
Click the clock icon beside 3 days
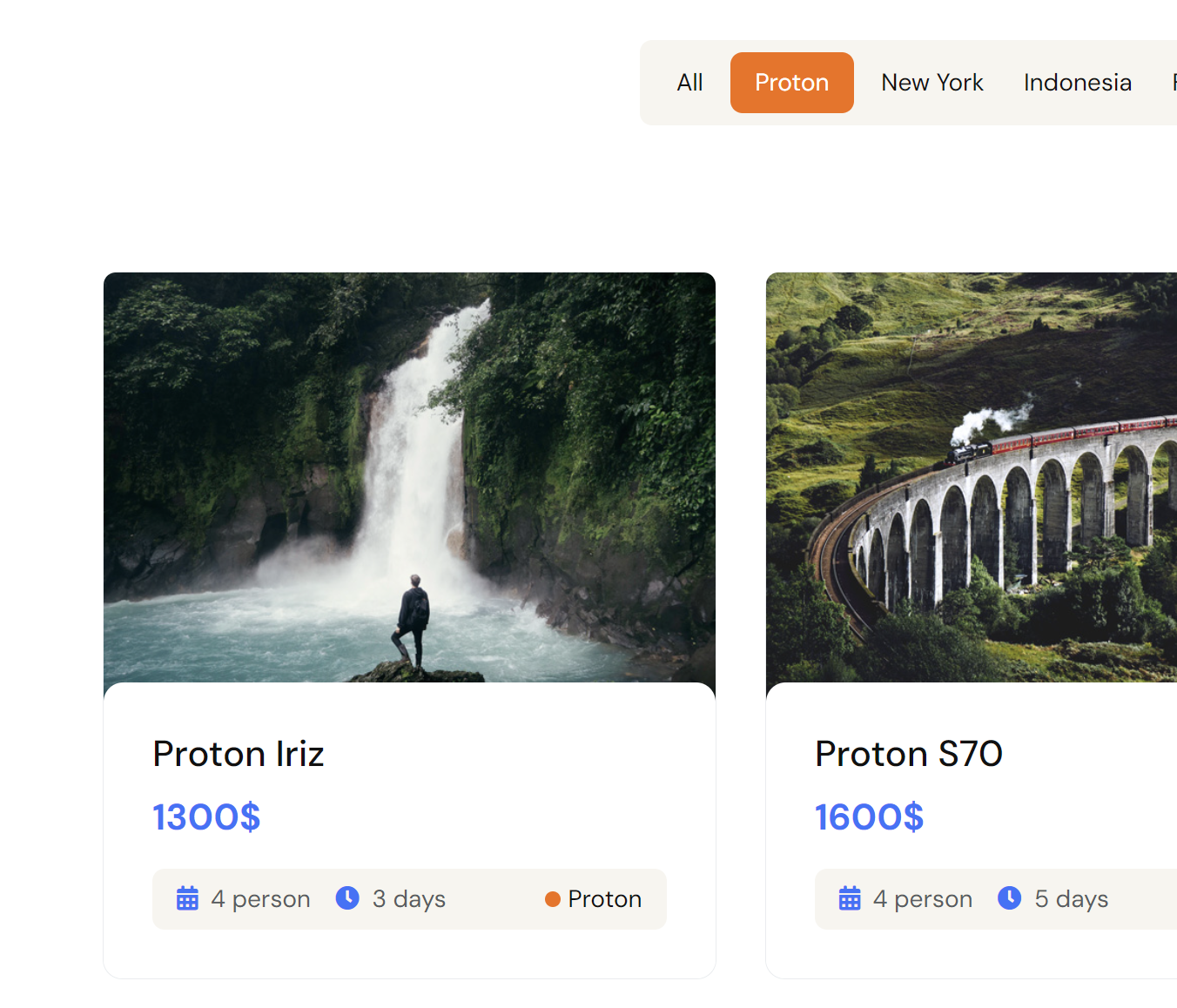[x=347, y=897]
